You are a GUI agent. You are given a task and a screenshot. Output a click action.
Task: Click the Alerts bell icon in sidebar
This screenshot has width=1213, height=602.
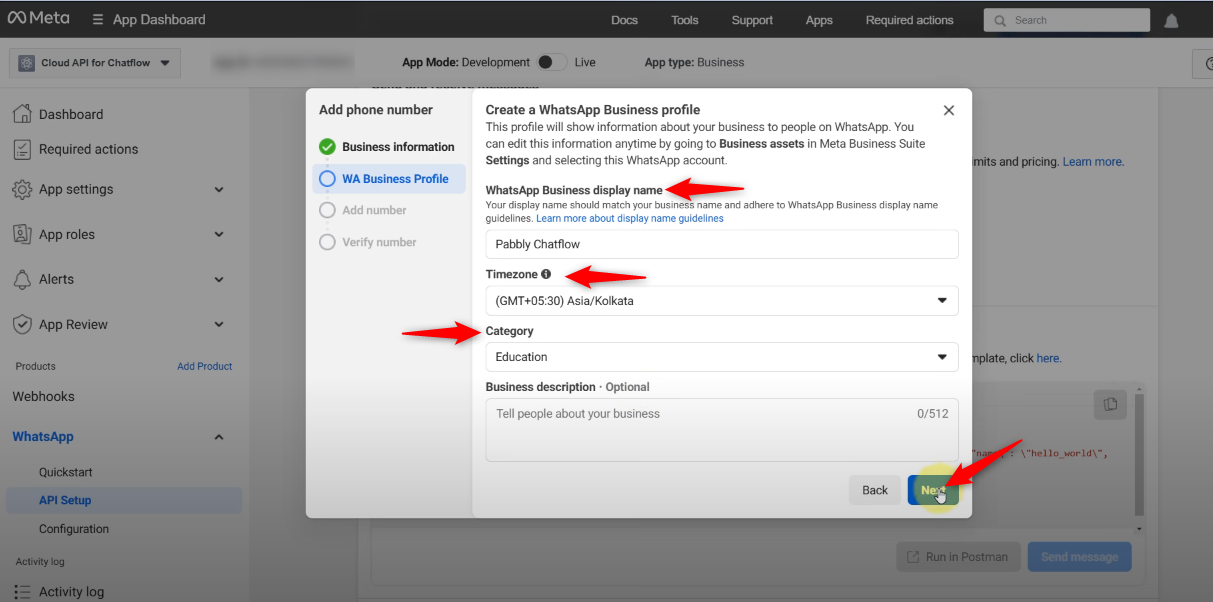[x=22, y=279]
